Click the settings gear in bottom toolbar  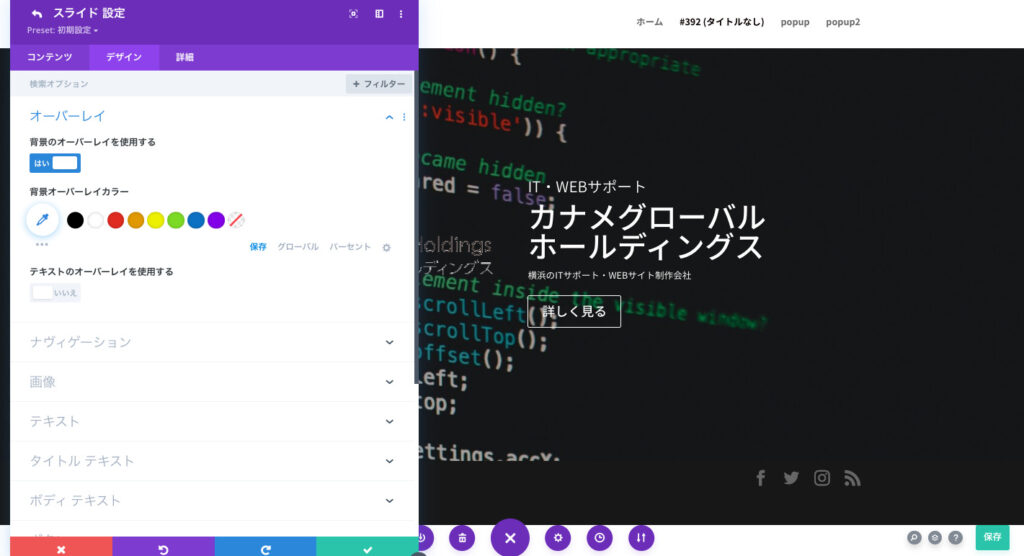pyautogui.click(x=558, y=538)
